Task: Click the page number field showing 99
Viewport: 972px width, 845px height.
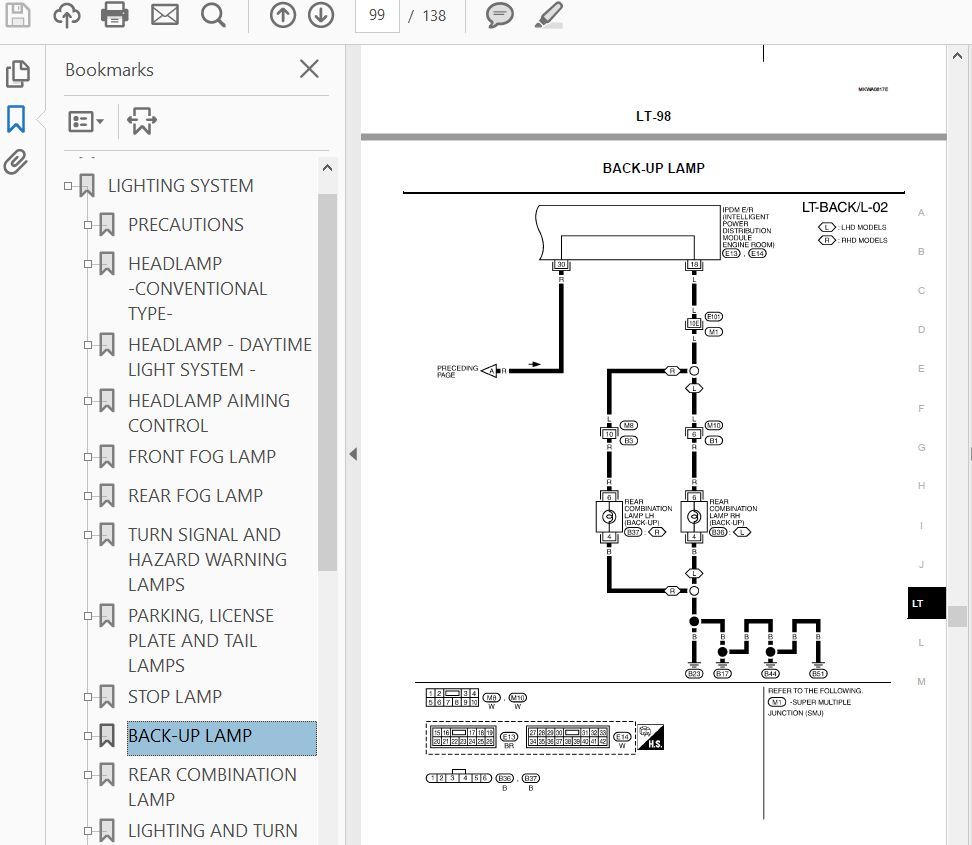Action: [x=377, y=15]
